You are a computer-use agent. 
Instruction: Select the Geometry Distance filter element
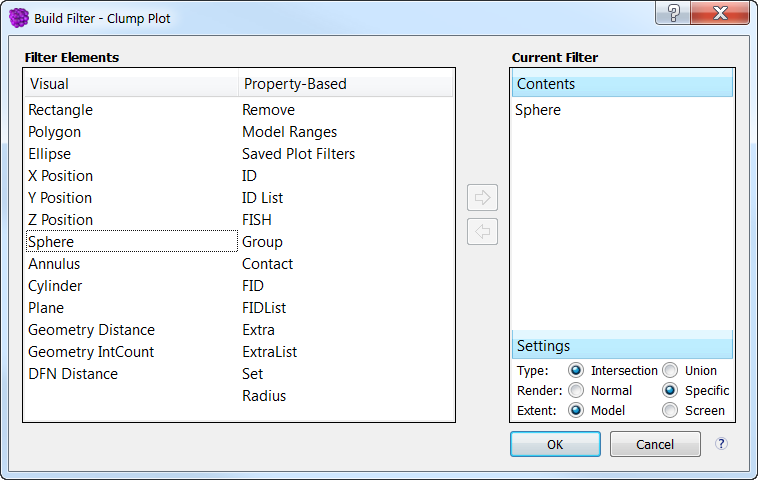pyautogui.click(x=91, y=330)
